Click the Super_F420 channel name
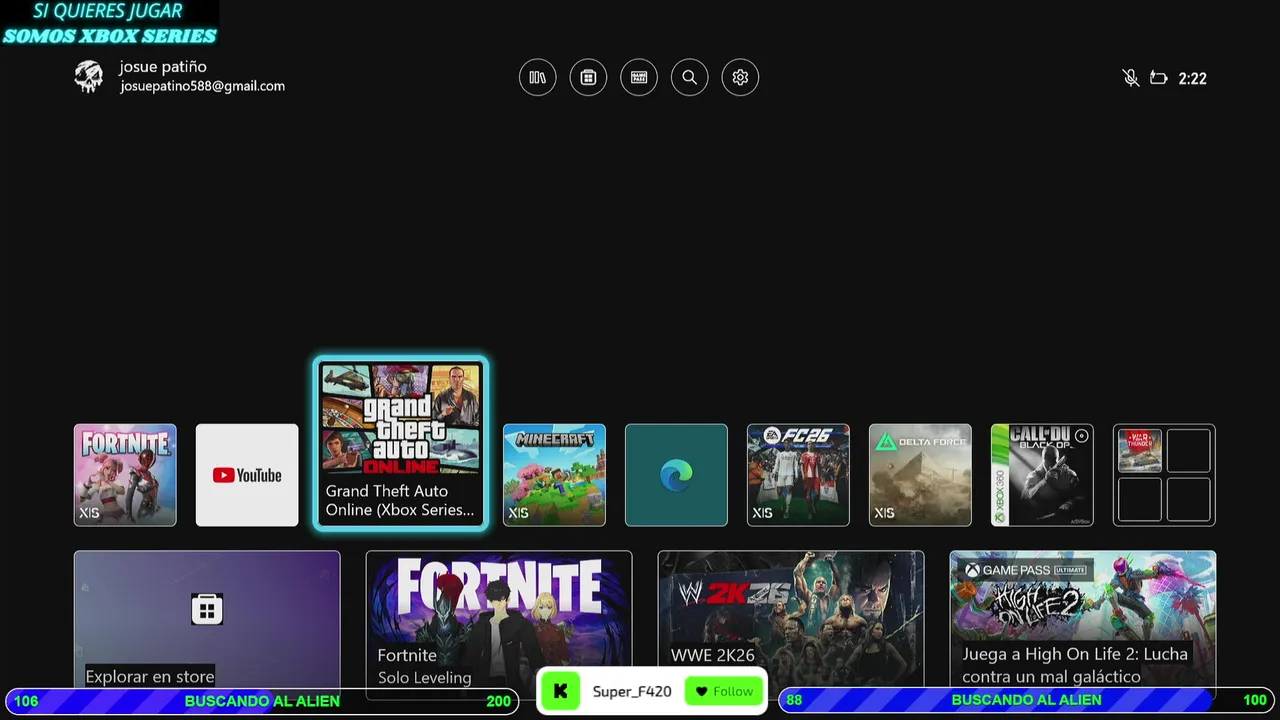1280x720 pixels. (x=632, y=691)
